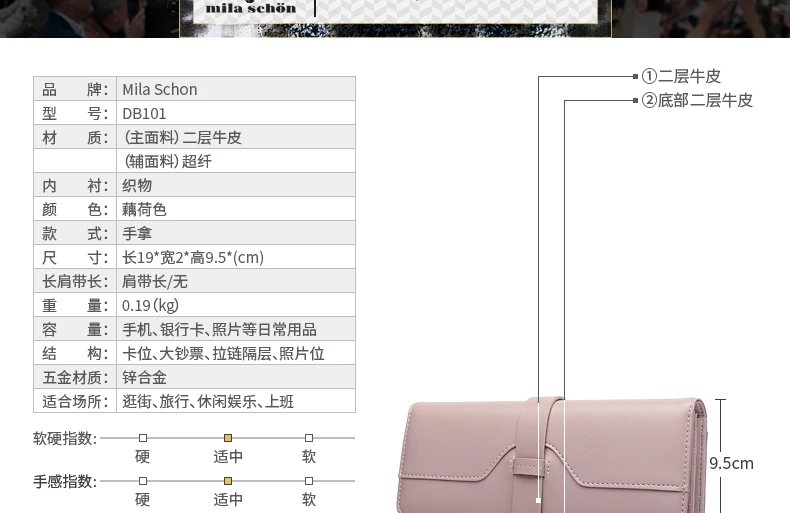Viewport: 790px width, 513px height.
Task: Click the dimensions 长19*宽2*高9.5*(cm)
Action: pos(193,258)
